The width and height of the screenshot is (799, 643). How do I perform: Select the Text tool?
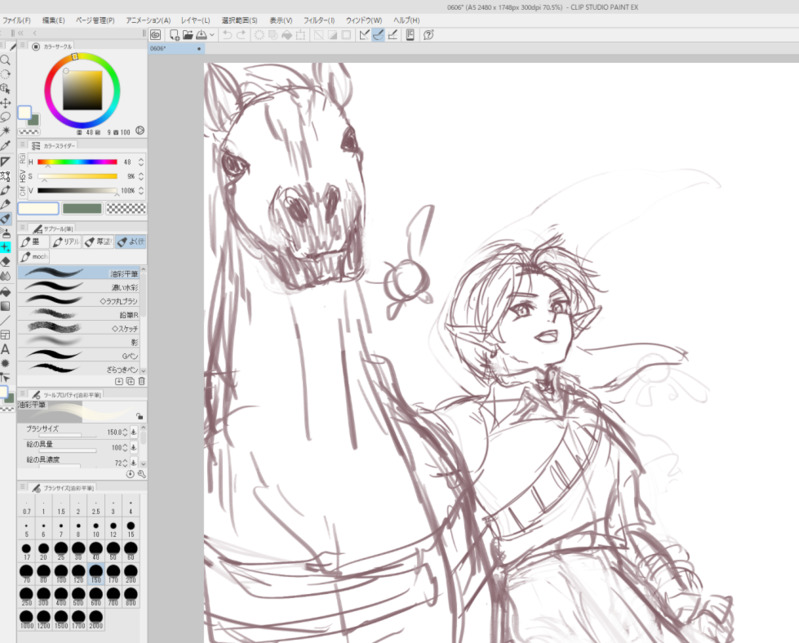click(5, 349)
